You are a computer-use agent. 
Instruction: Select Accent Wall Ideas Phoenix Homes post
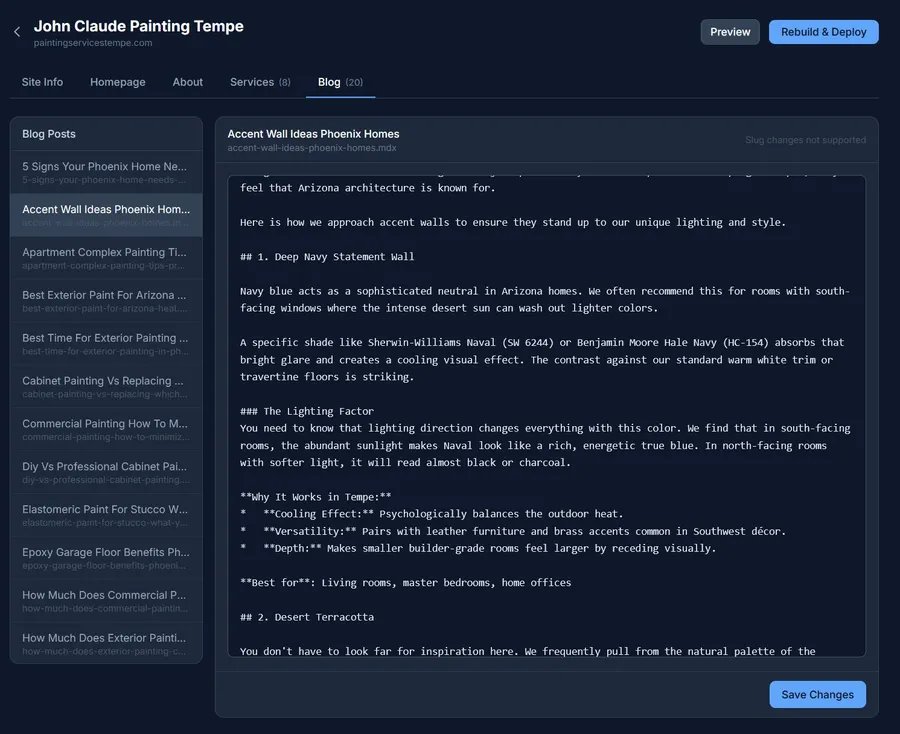(106, 215)
